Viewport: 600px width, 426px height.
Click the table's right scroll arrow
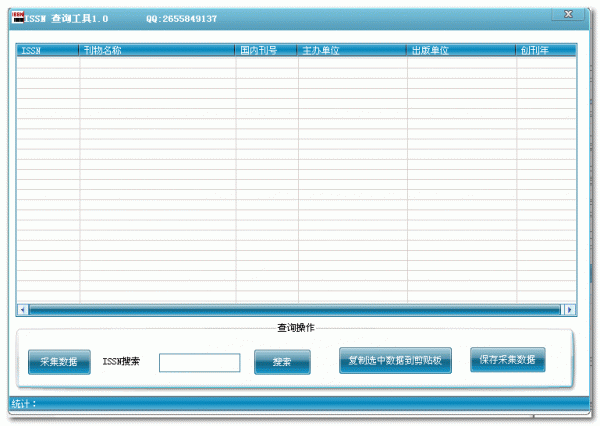[570, 310]
